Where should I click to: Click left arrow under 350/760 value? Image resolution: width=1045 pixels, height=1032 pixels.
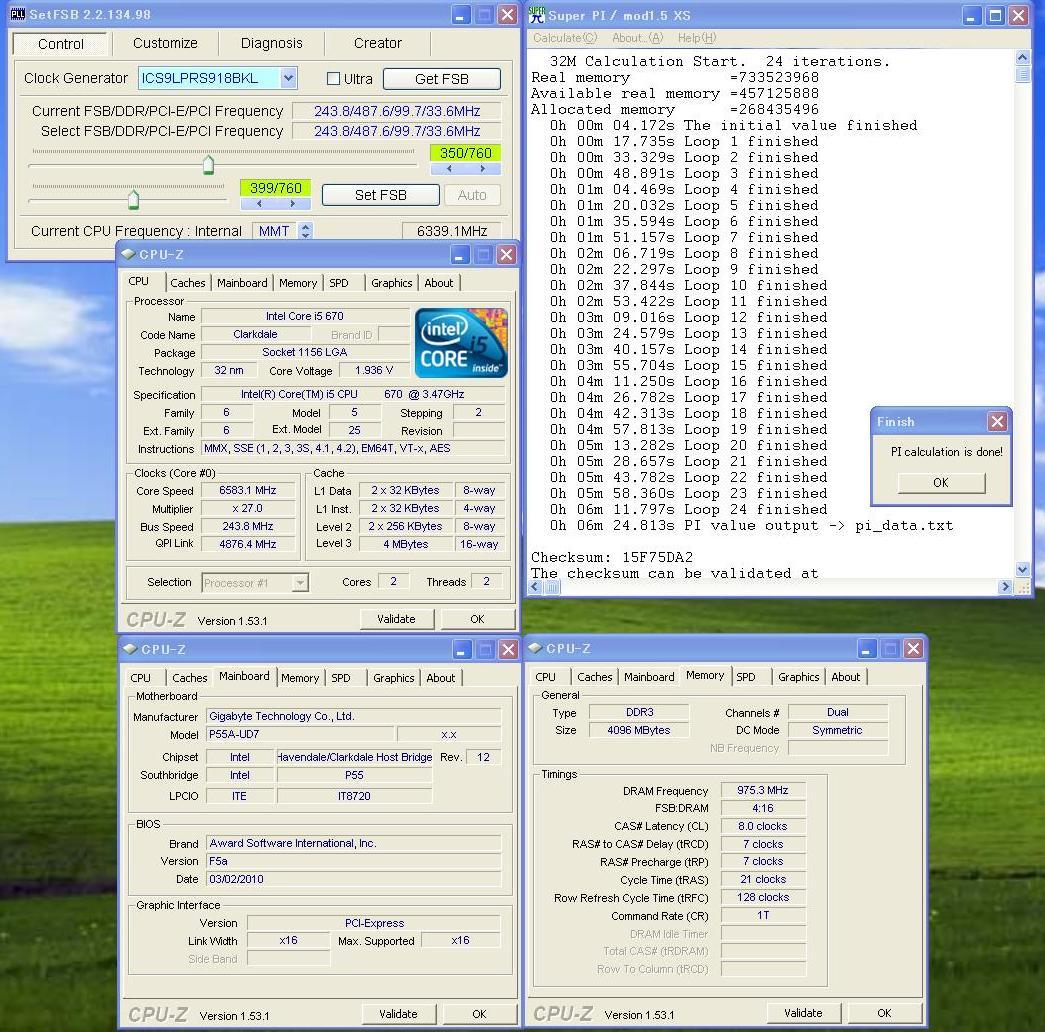coord(449,169)
